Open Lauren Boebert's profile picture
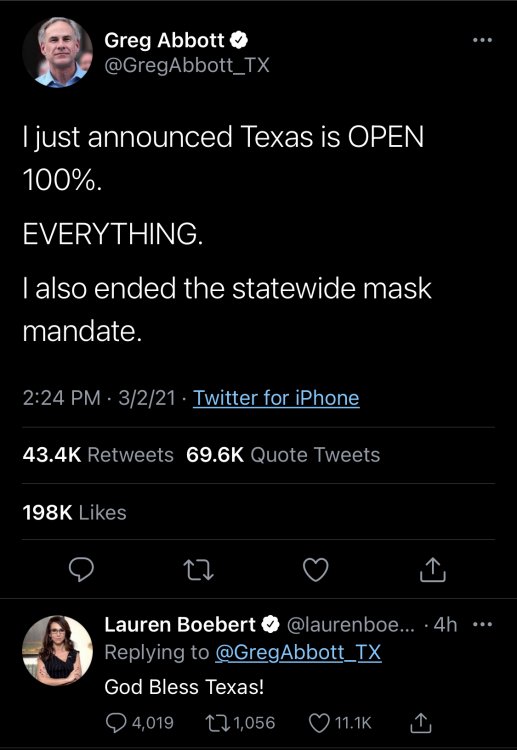The width and height of the screenshot is (517, 750). pyautogui.click(x=57, y=650)
